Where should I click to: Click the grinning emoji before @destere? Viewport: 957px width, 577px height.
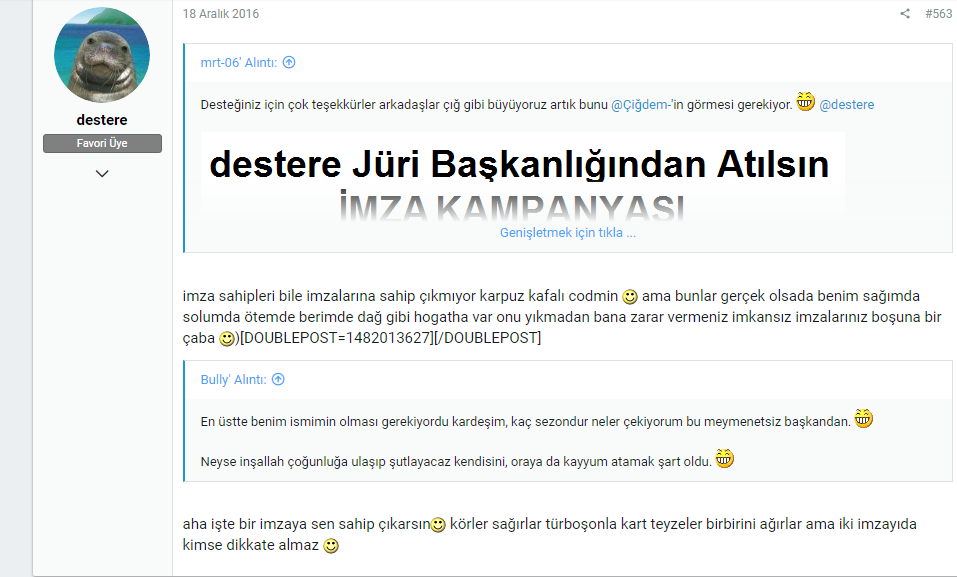[806, 101]
